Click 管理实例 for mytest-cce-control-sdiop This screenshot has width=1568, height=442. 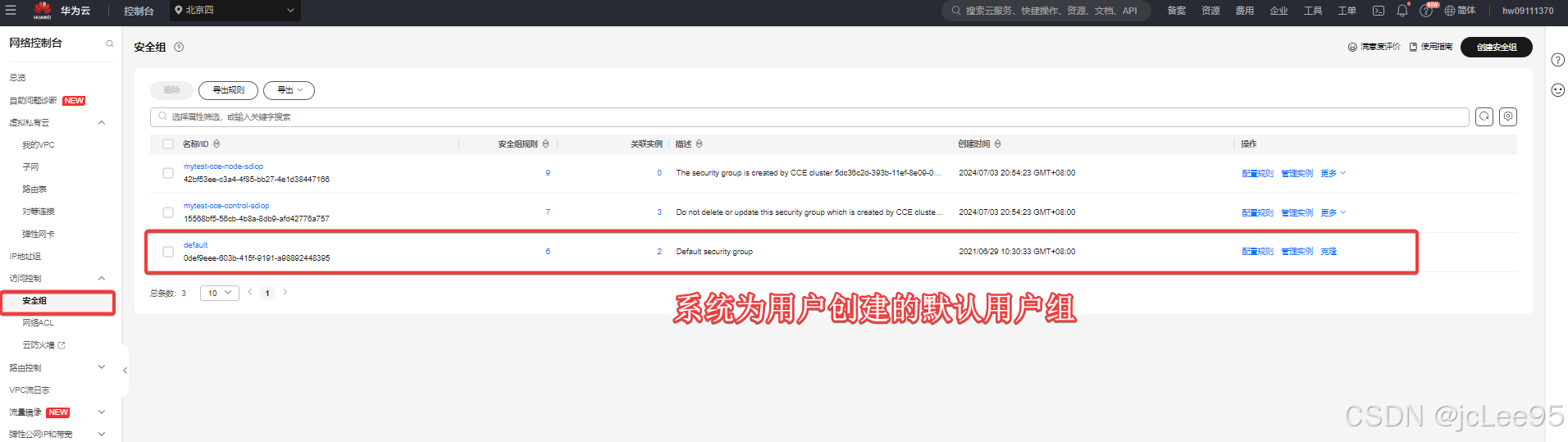1297,212
